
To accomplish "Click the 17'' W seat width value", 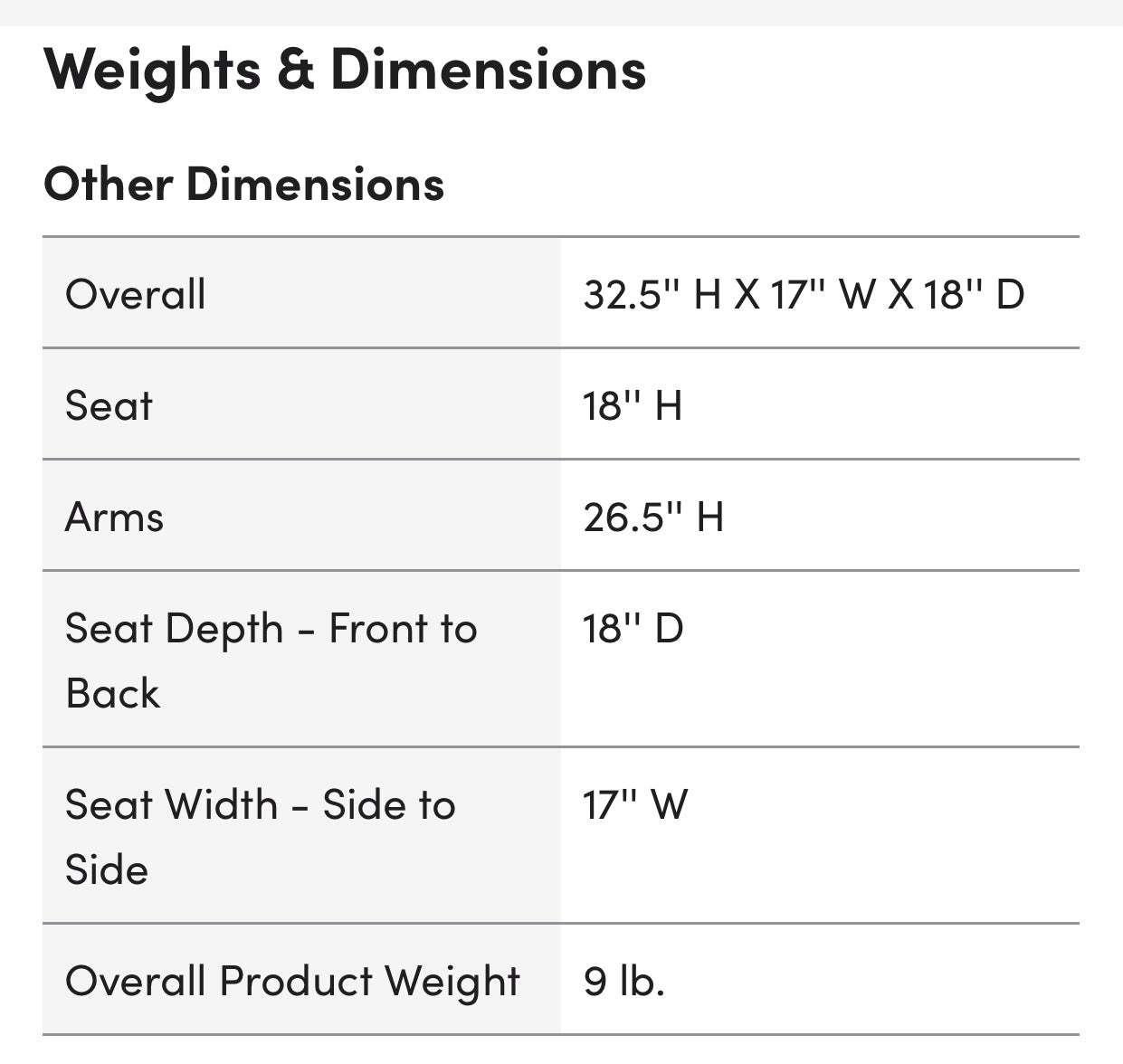I will pyautogui.click(x=634, y=805).
